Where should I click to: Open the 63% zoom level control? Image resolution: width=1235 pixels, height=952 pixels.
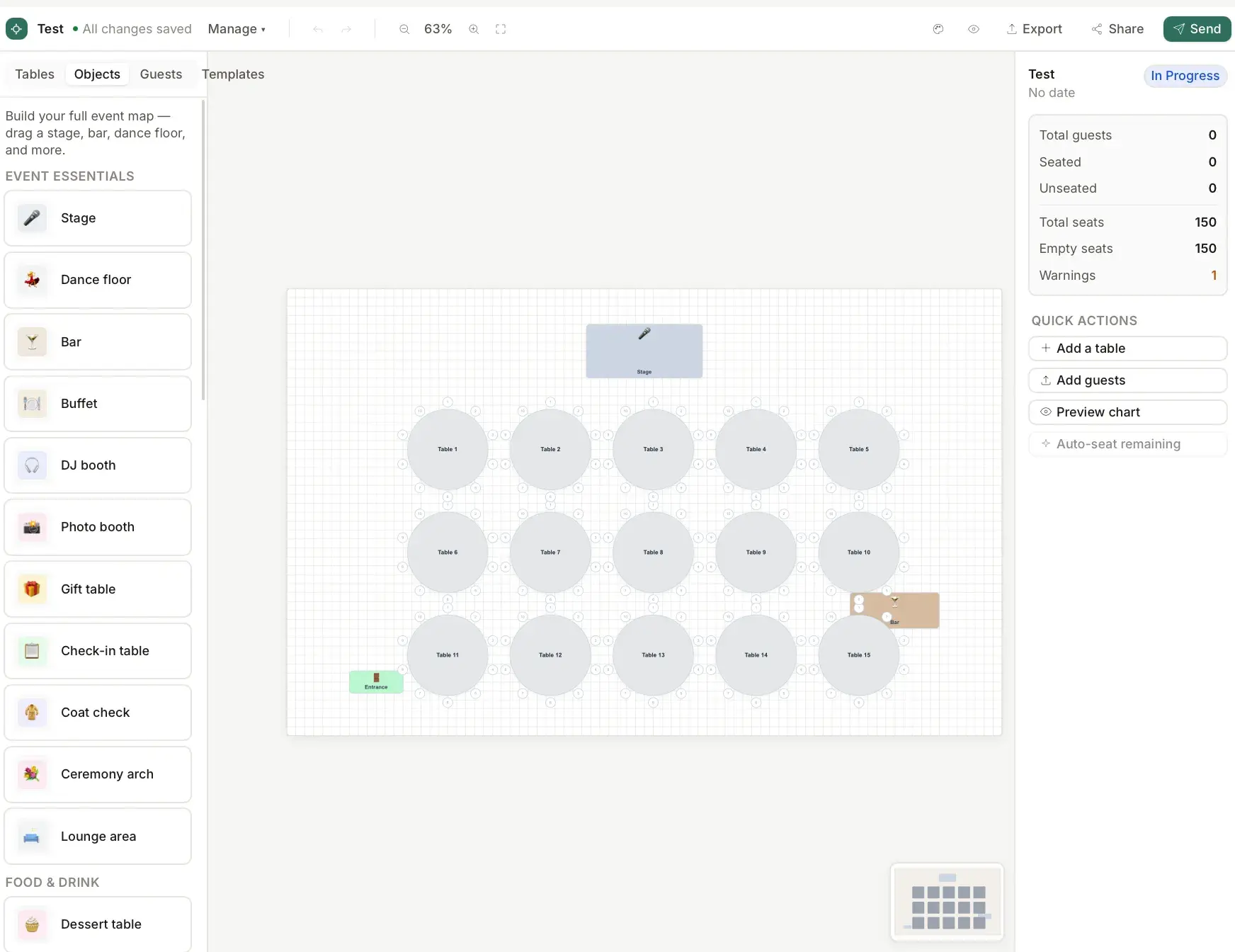pos(438,29)
